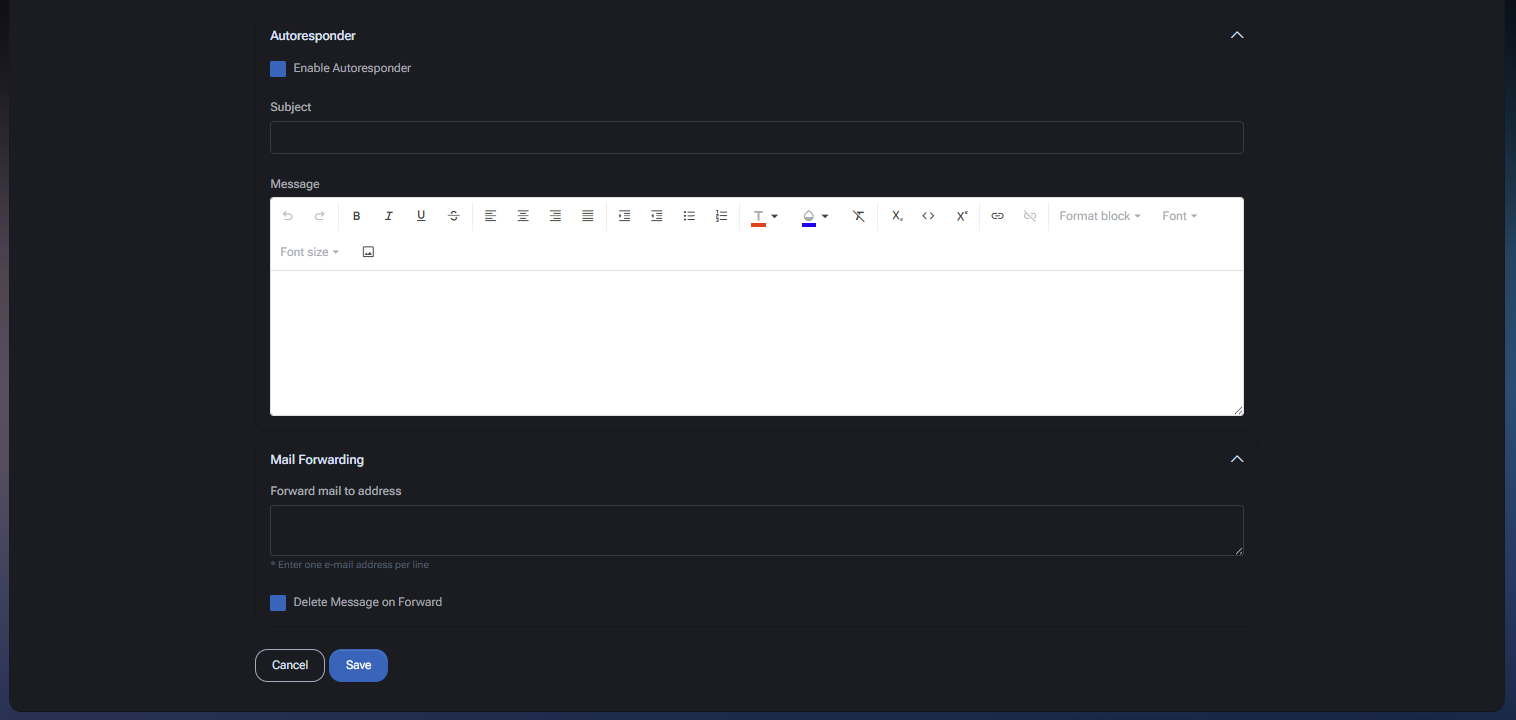Apply superscript formatting
Image resolution: width=1516 pixels, height=720 pixels.
click(961, 215)
